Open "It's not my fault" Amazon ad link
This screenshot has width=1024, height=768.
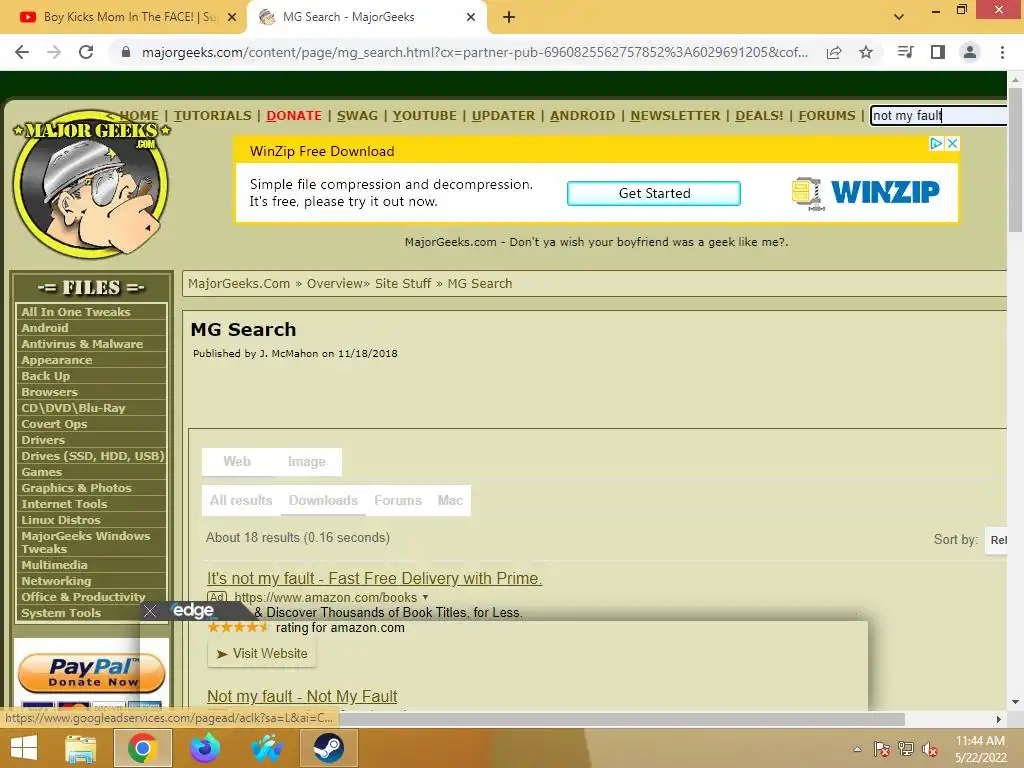374,579
